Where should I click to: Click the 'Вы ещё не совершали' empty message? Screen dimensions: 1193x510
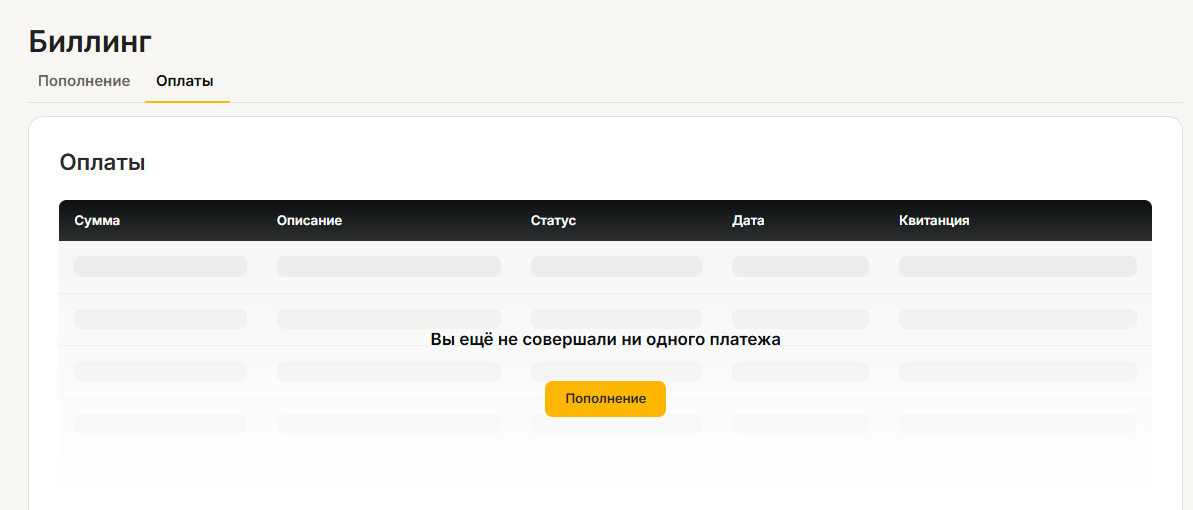tap(605, 340)
